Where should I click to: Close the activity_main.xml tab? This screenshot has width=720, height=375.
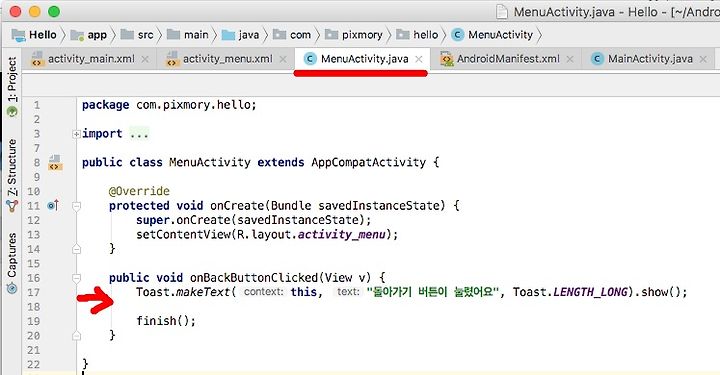[145, 59]
